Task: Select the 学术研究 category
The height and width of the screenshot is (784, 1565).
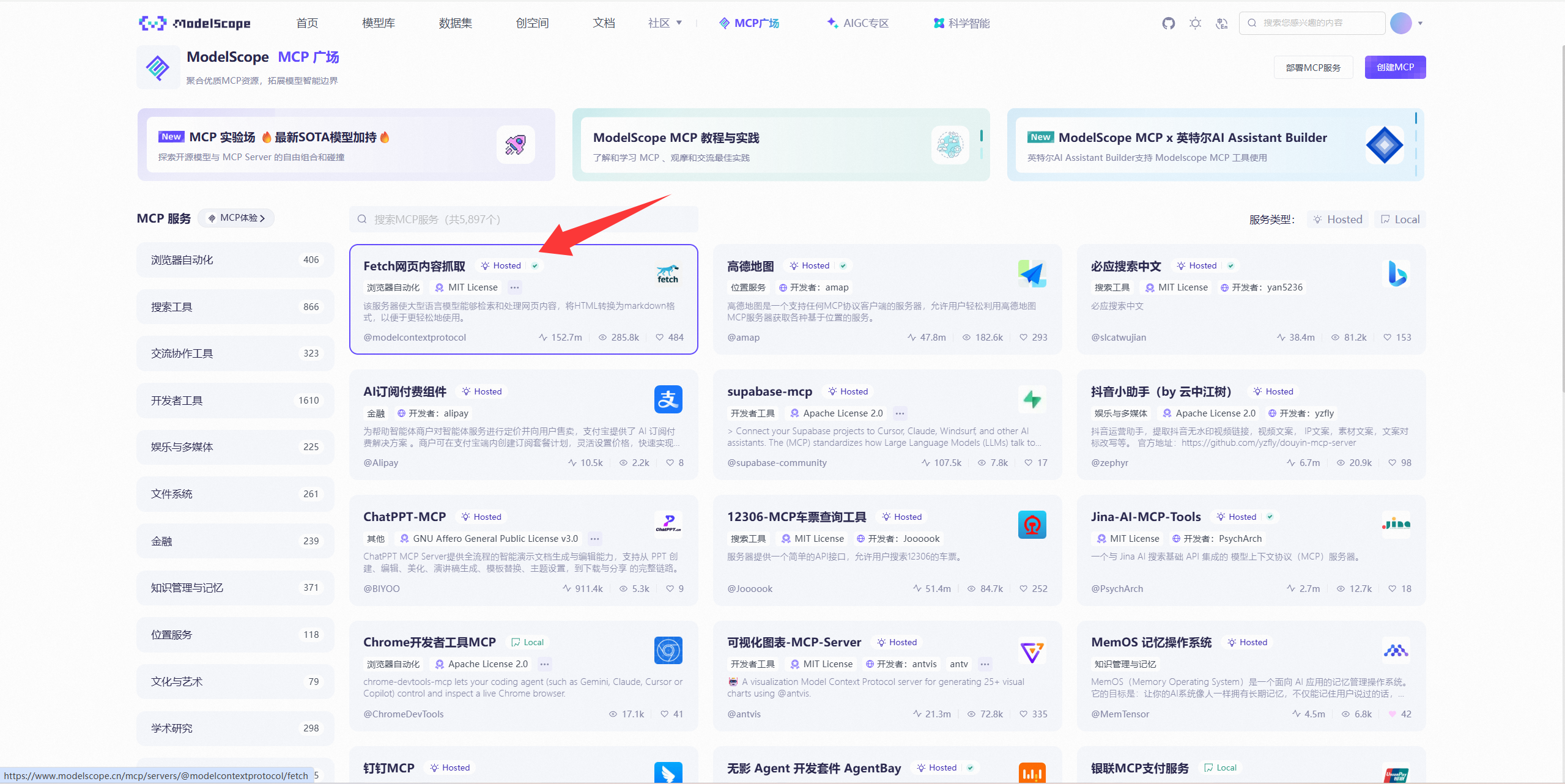Action: (x=235, y=728)
